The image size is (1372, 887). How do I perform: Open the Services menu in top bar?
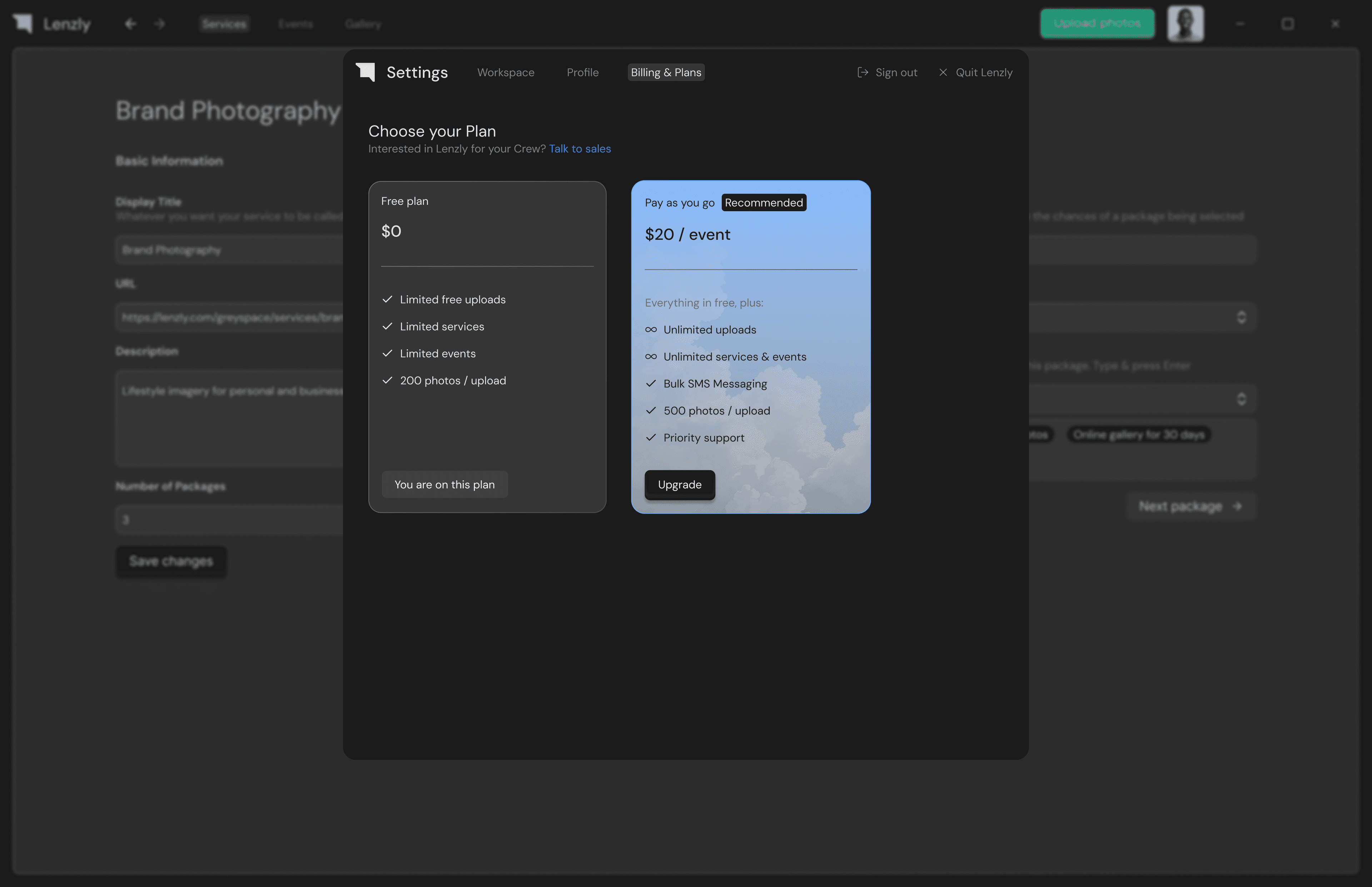tap(224, 24)
